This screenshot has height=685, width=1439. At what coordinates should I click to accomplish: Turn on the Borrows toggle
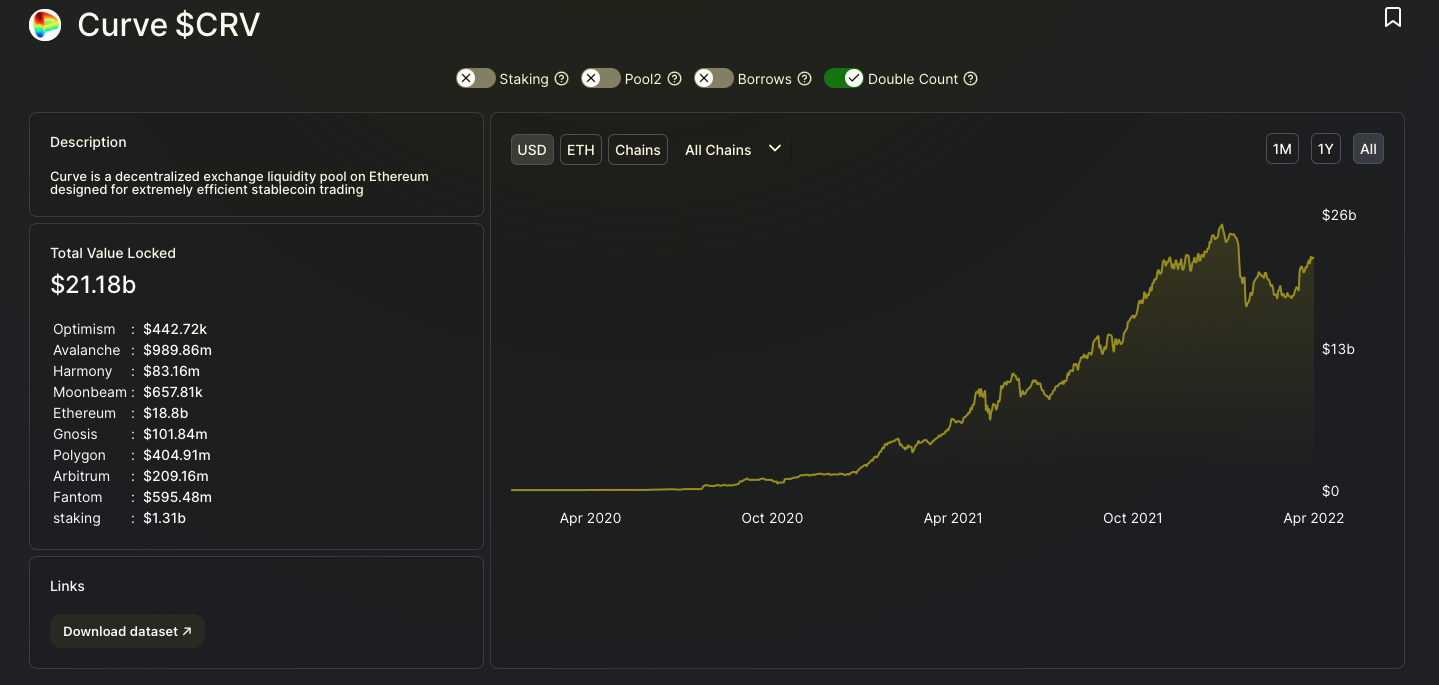(714, 78)
